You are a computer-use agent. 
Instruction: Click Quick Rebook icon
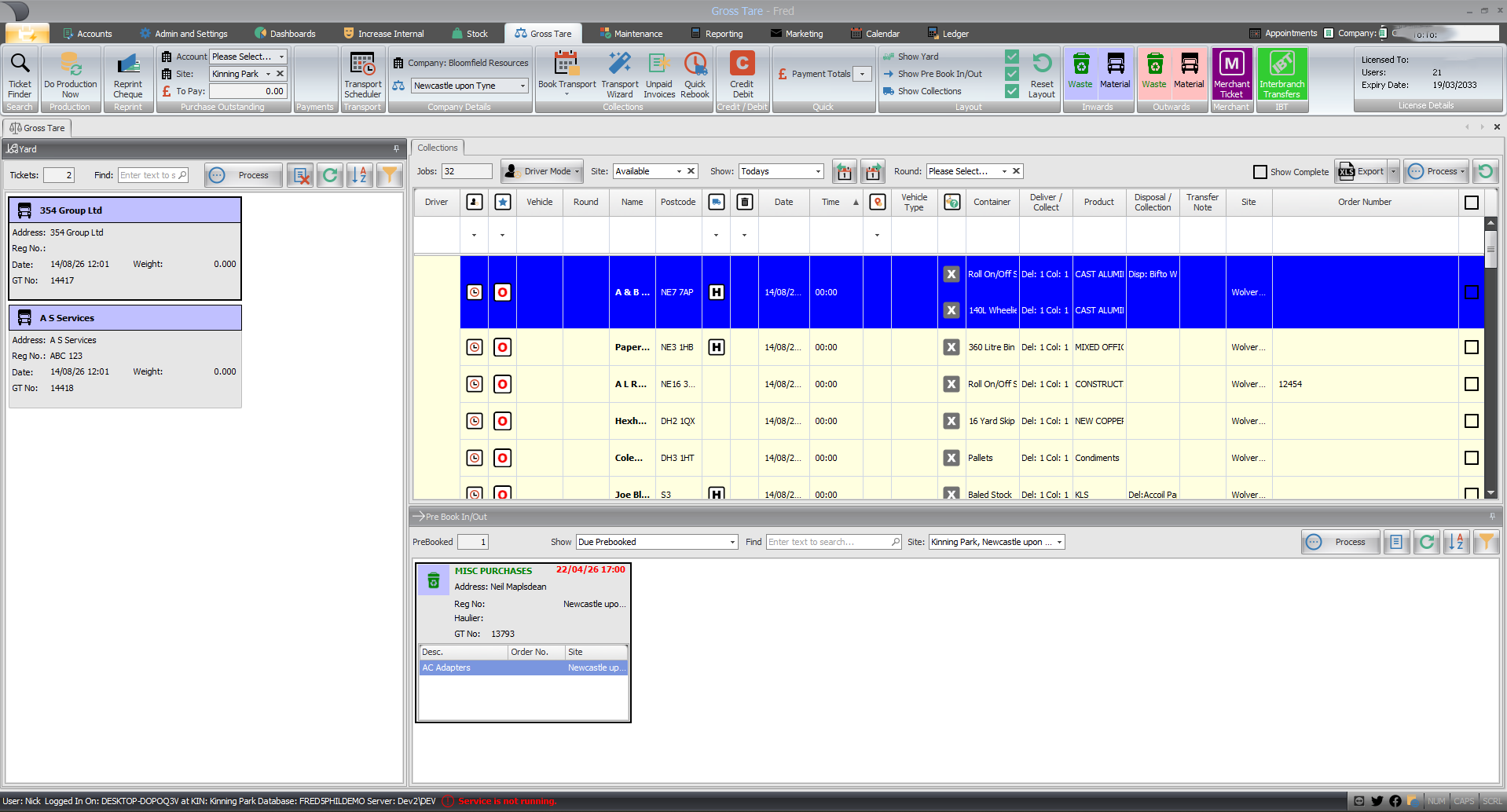click(x=695, y=75)
